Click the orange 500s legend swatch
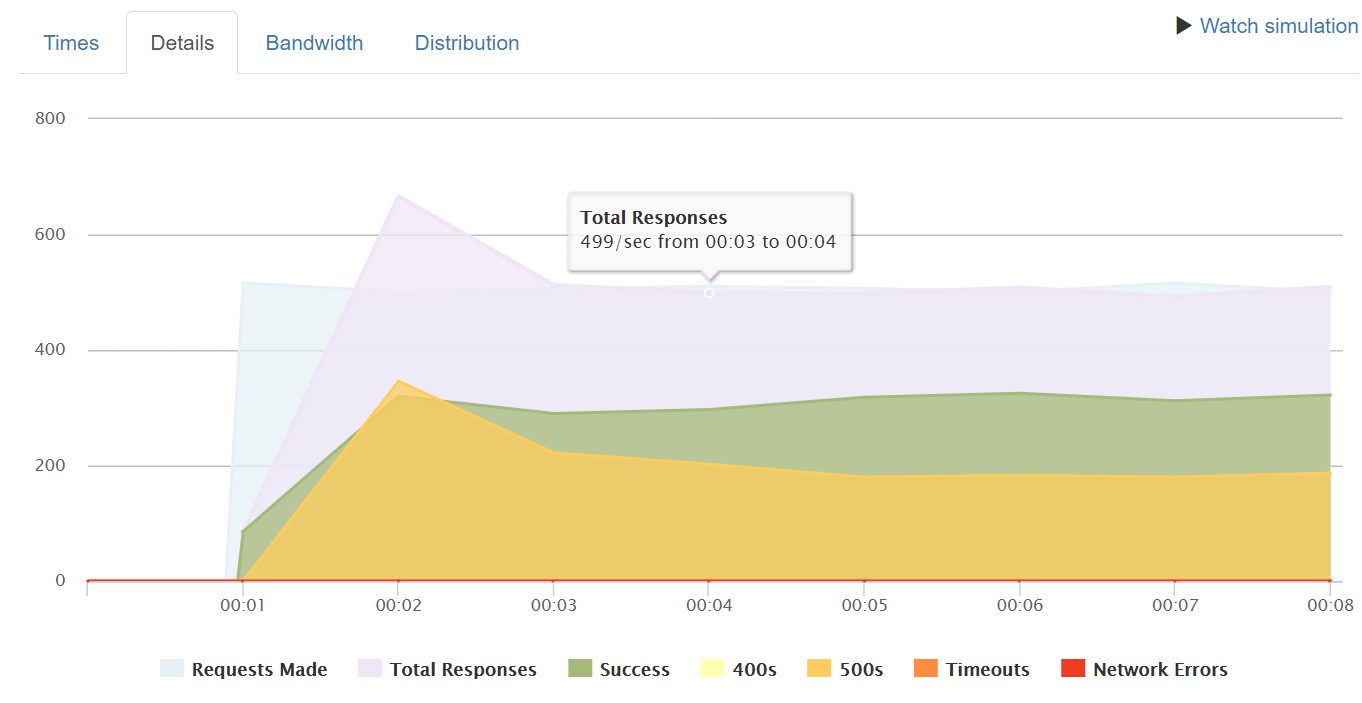Viewport: 1362px width, 703px height. coord(820,669)
